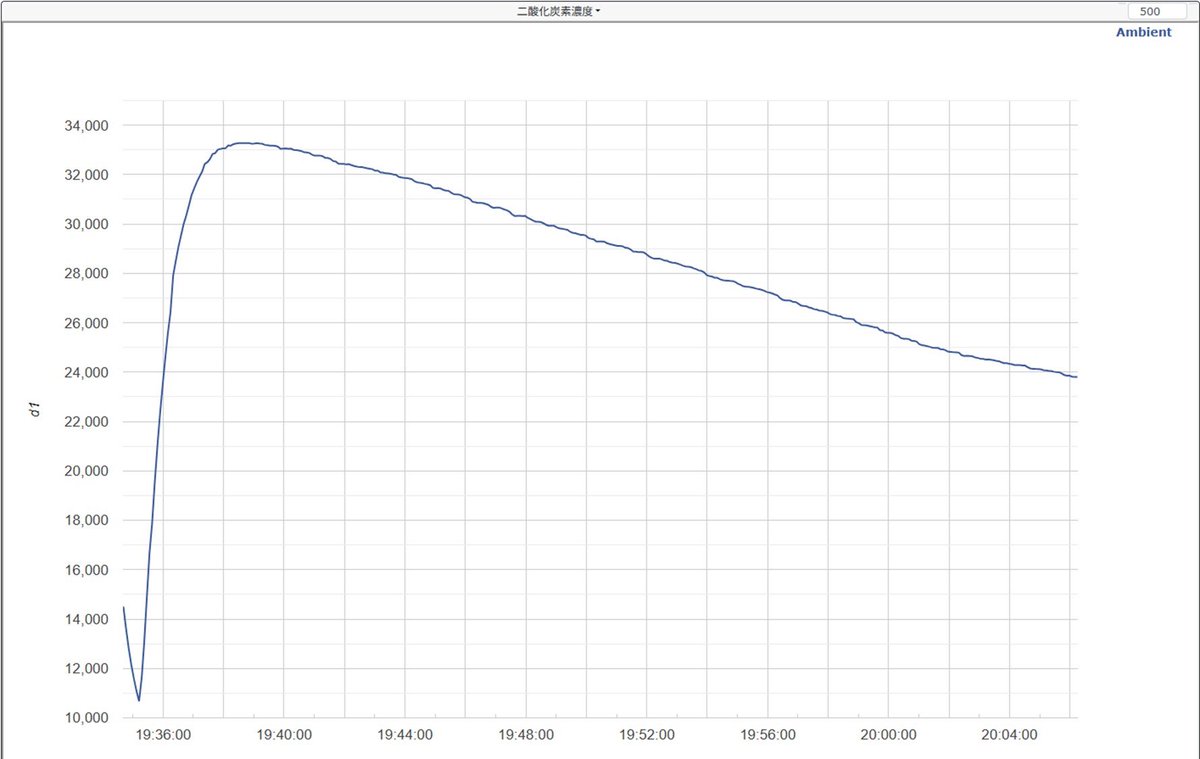Click the 18,000 y-axis value

click(x=85, y=521)
